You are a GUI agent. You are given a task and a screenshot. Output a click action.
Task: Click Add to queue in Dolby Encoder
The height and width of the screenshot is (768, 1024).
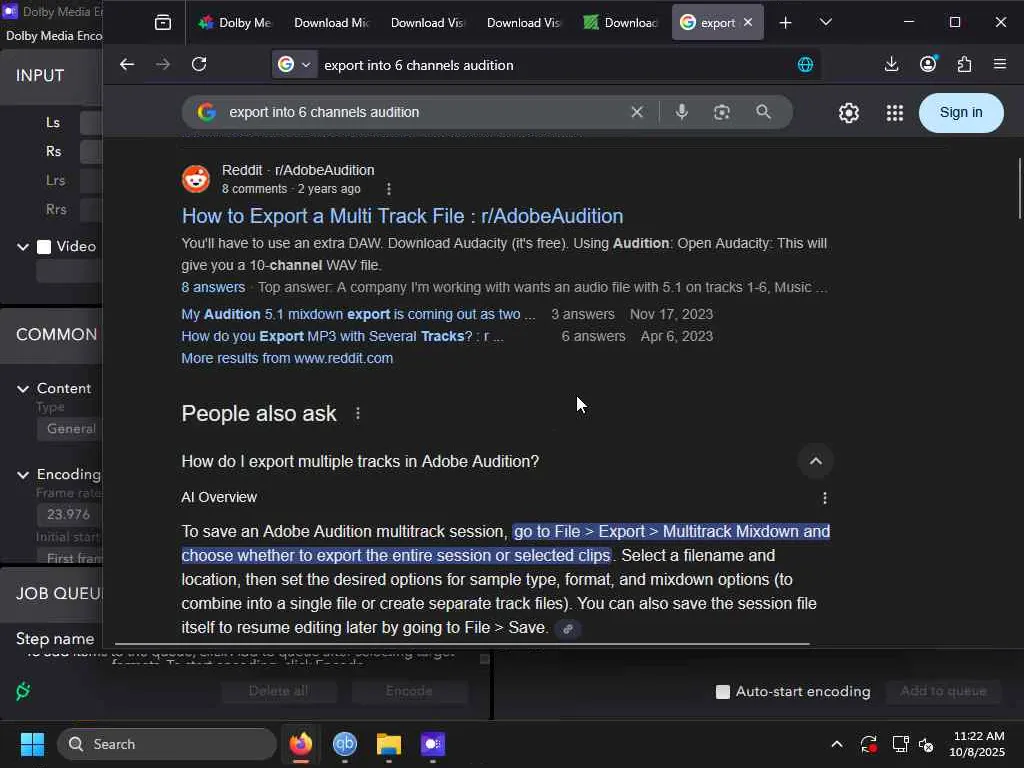pyautogui.click(x=943, y=691)
